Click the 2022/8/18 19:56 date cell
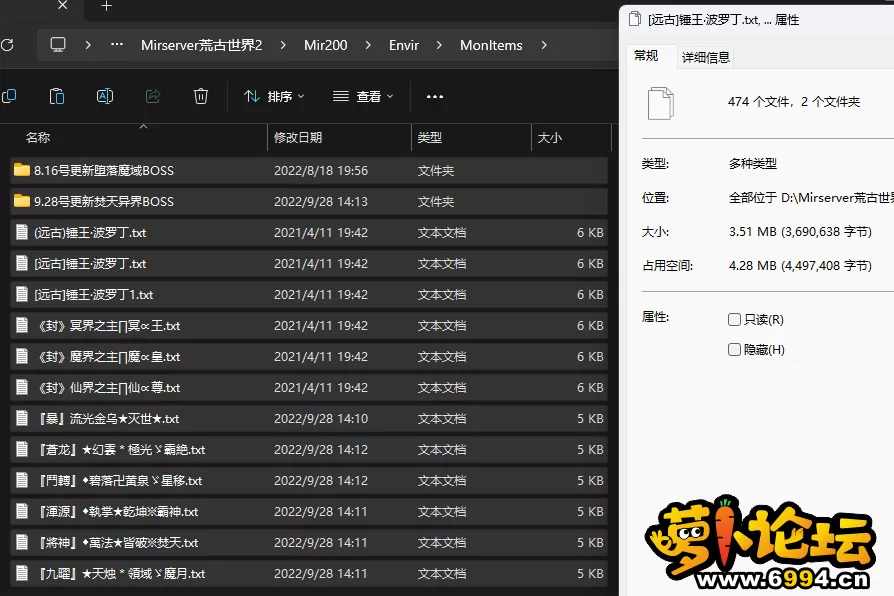The height and width of the screenshot is (596, 894). pyautogui.click(x=321, y=171)
